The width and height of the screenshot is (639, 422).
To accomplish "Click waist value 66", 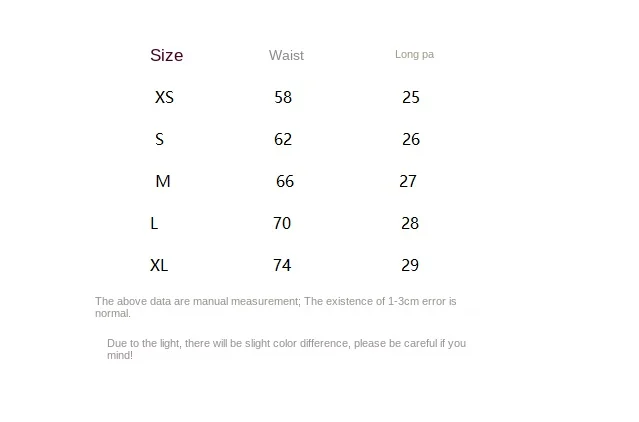I will point(285,181).
